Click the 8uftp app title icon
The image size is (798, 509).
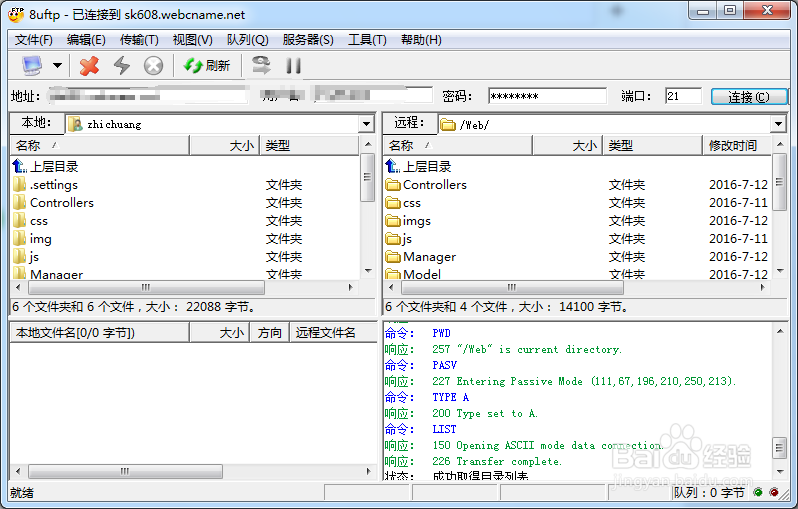pos(16,14)
